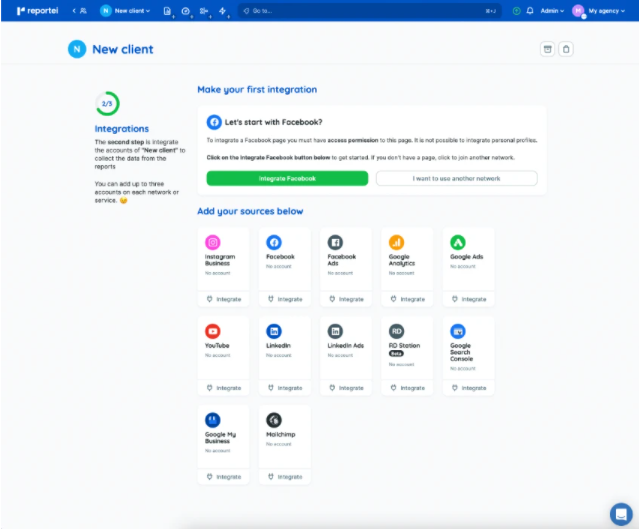
Task: Click the RD Station icon
Action: tap(397, 331)
